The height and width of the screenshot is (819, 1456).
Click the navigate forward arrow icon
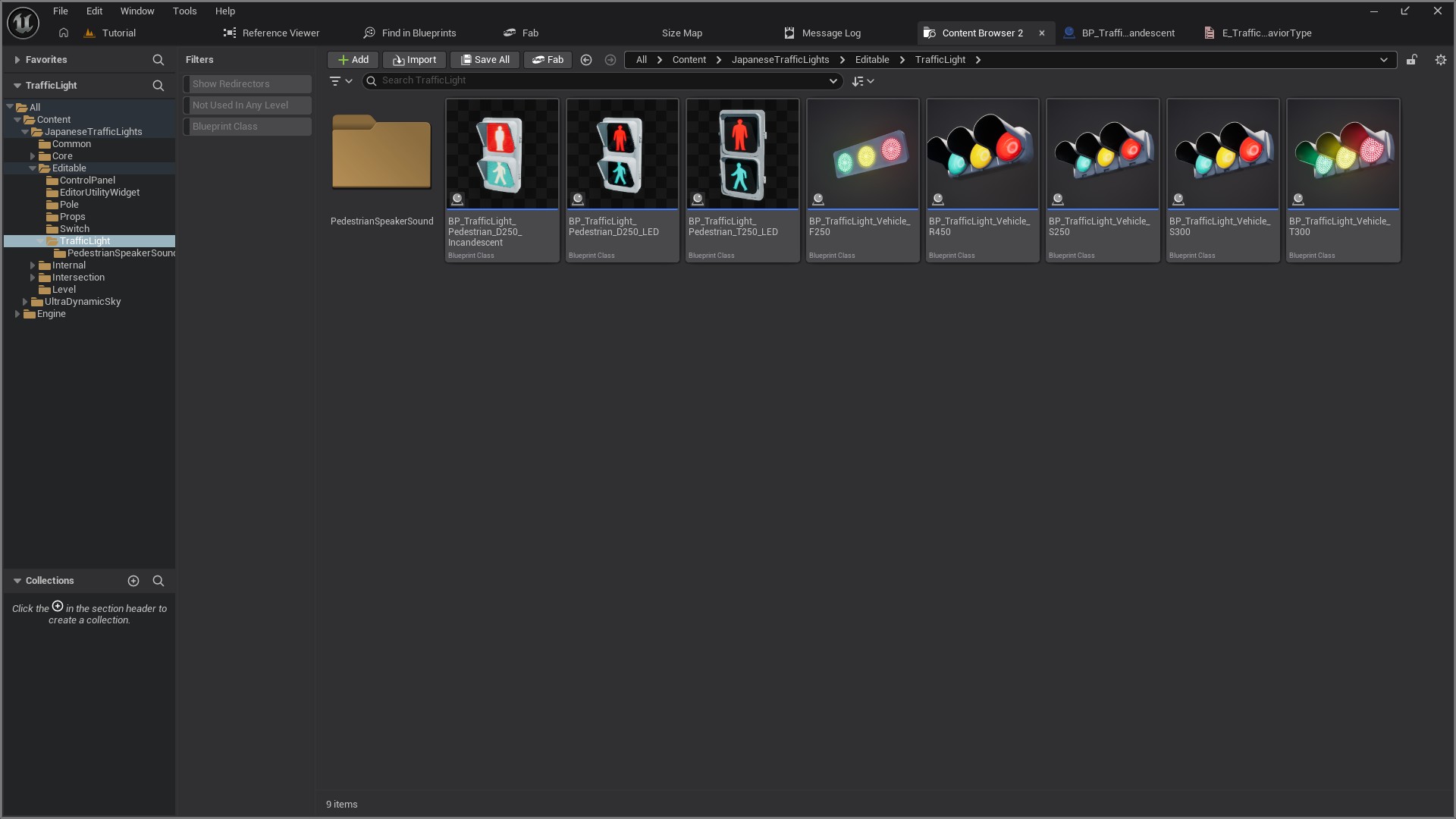coord(610,60)
